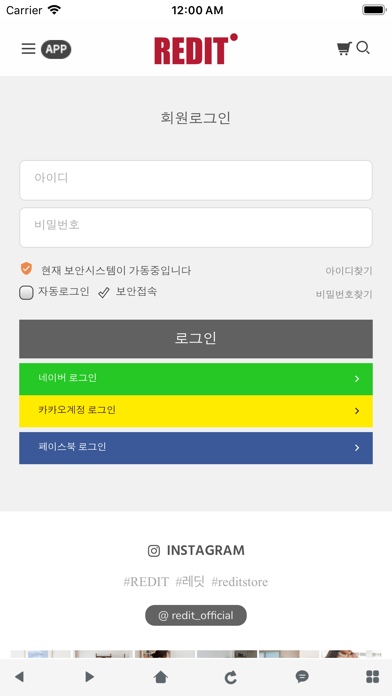The width and height of the screenshot is (392, 696).
Task: Open search with magnifier icon
Action: click(x=363, y=48)
